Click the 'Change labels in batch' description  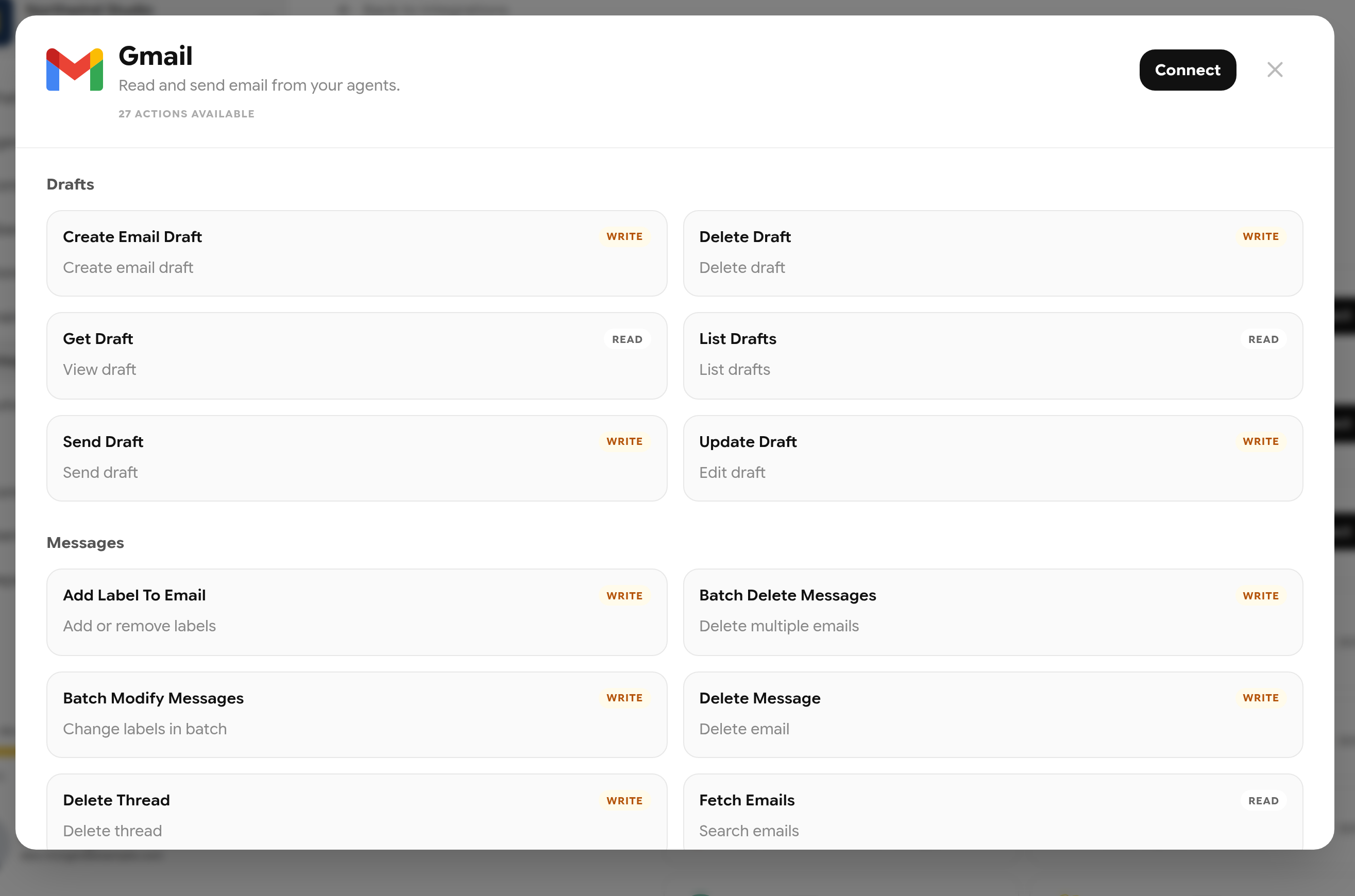click(x=145, y=729)
